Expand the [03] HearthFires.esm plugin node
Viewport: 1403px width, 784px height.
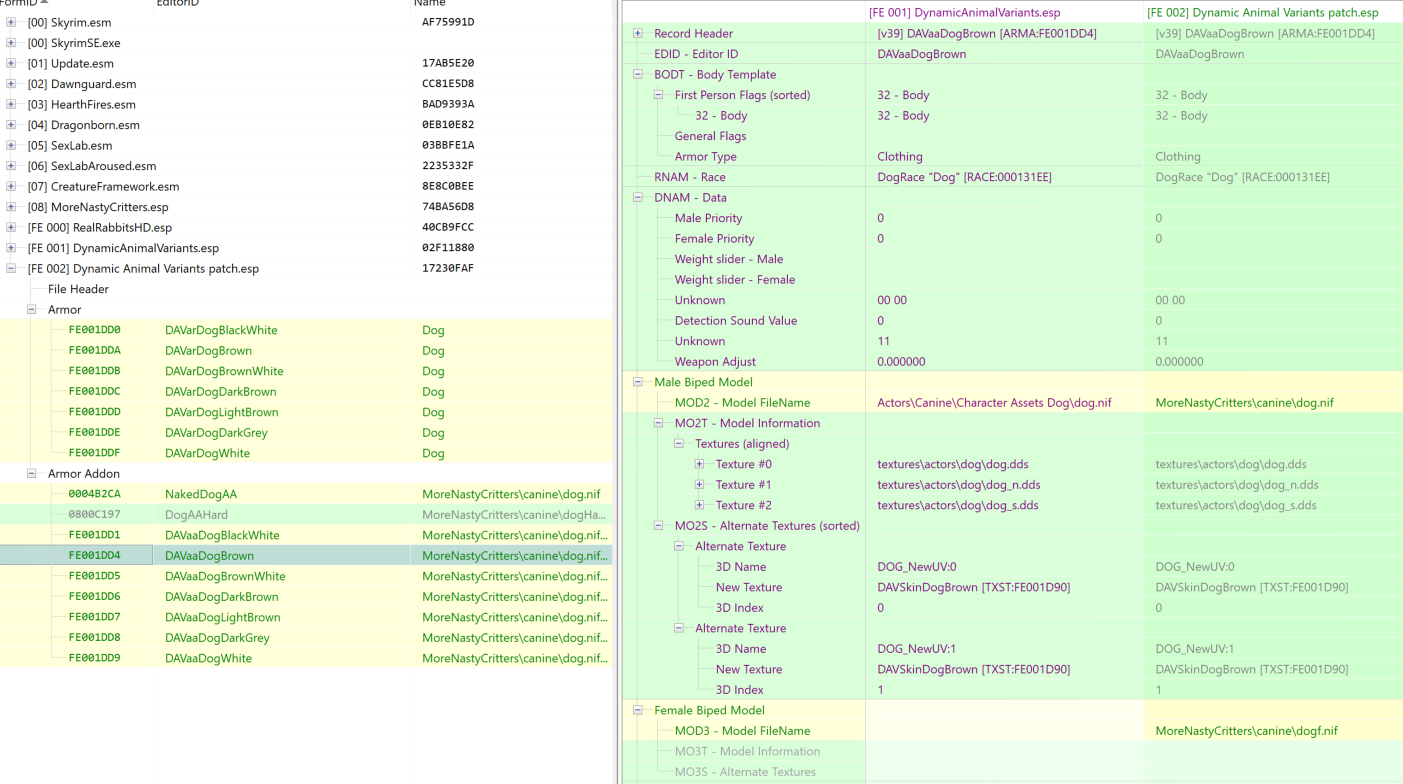click(11, 104)
